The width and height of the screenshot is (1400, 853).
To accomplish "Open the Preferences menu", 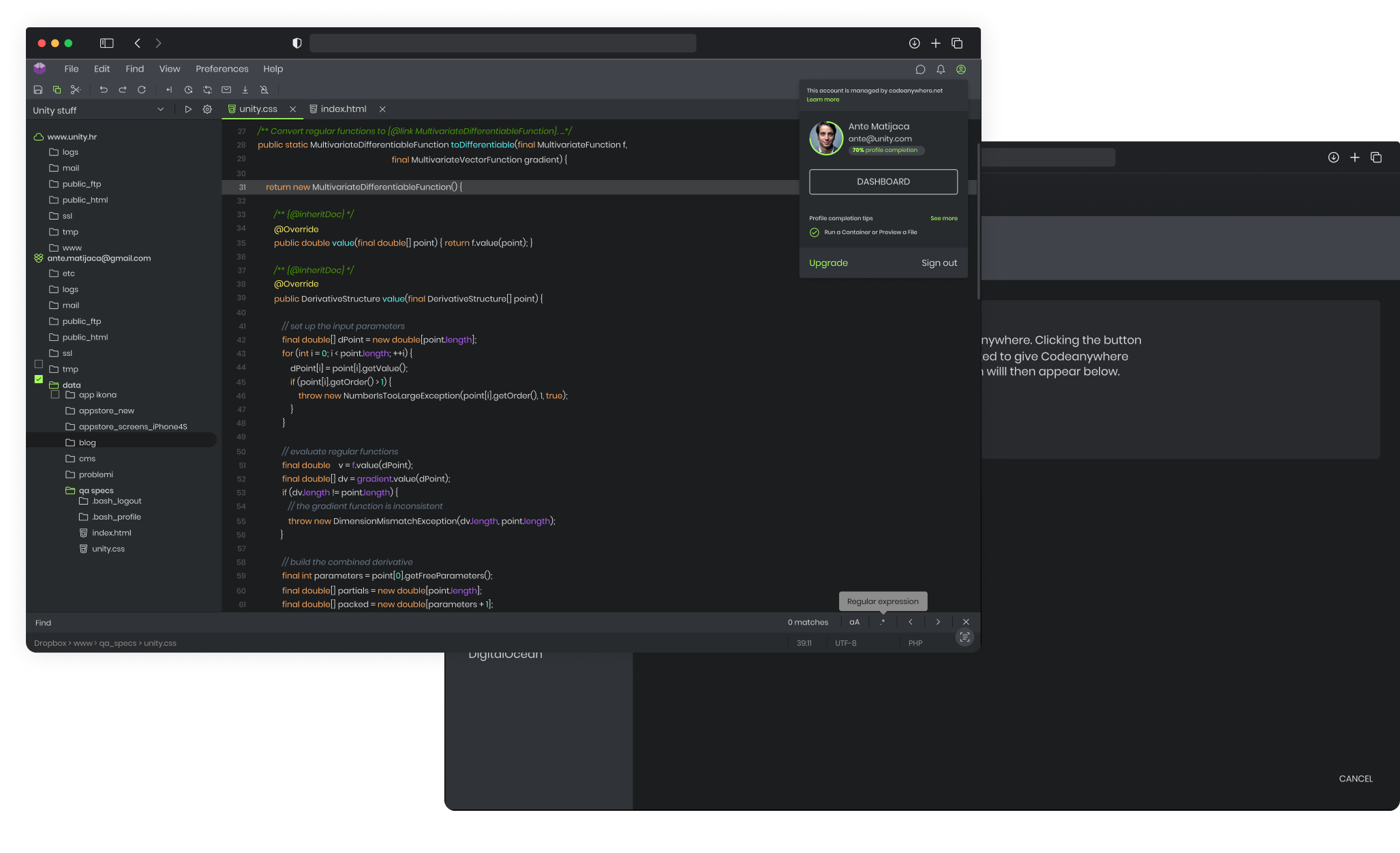I will tap(222, 69).
